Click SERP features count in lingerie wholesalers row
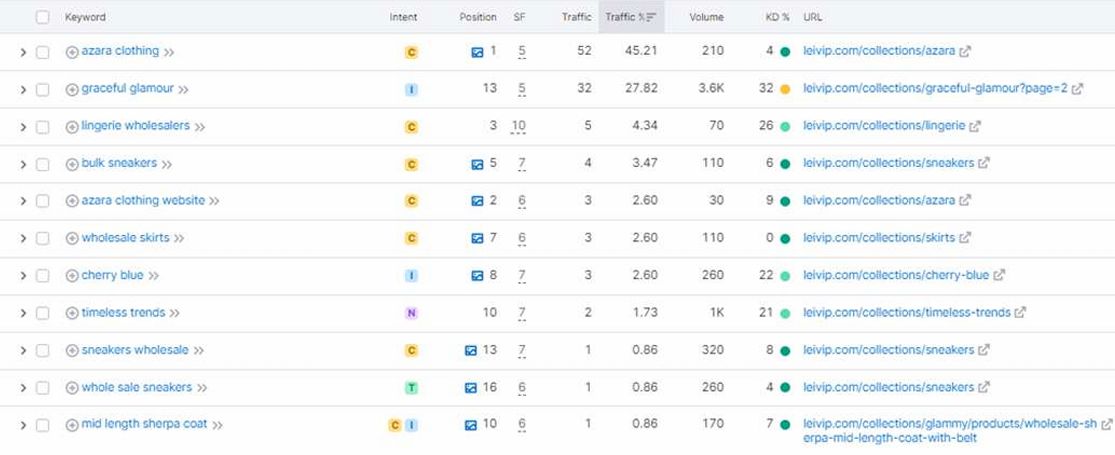The image size is (1115, 455). tap(518, 127)
